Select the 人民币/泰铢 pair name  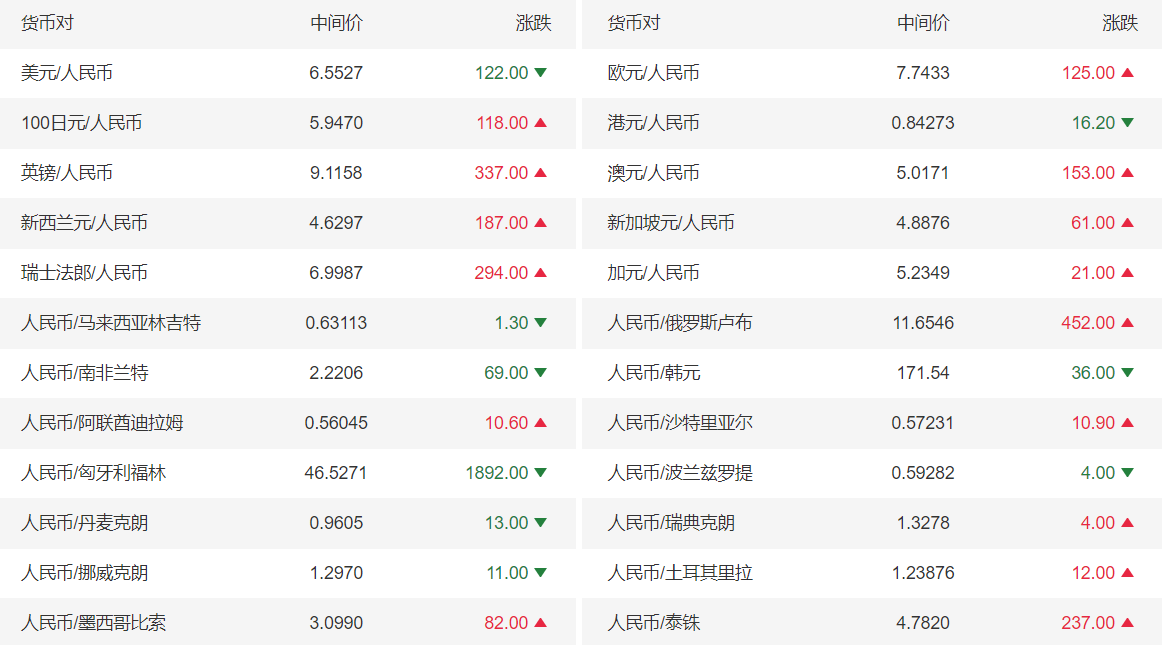coord(654,622)
